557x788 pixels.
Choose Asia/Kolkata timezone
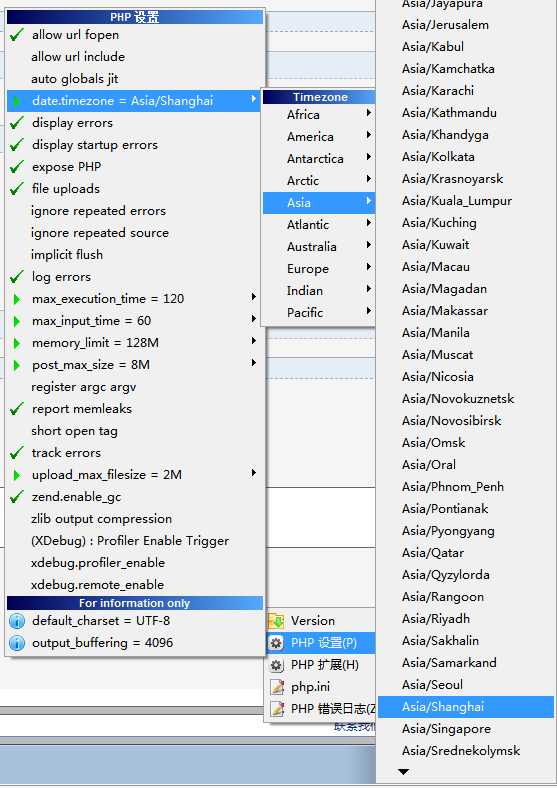point(466,157)
